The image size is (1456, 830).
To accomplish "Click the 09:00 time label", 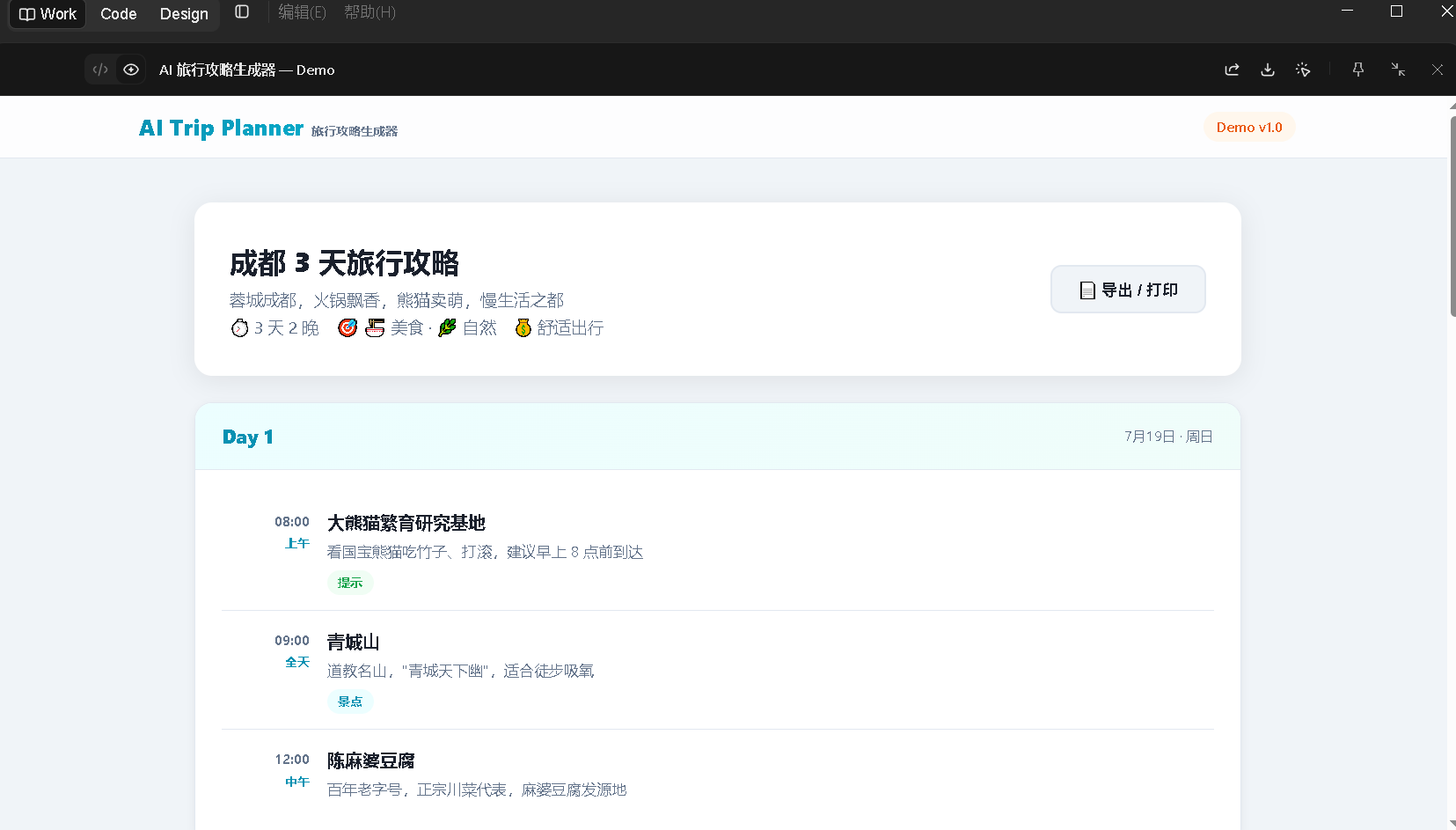I will point(292,641).
